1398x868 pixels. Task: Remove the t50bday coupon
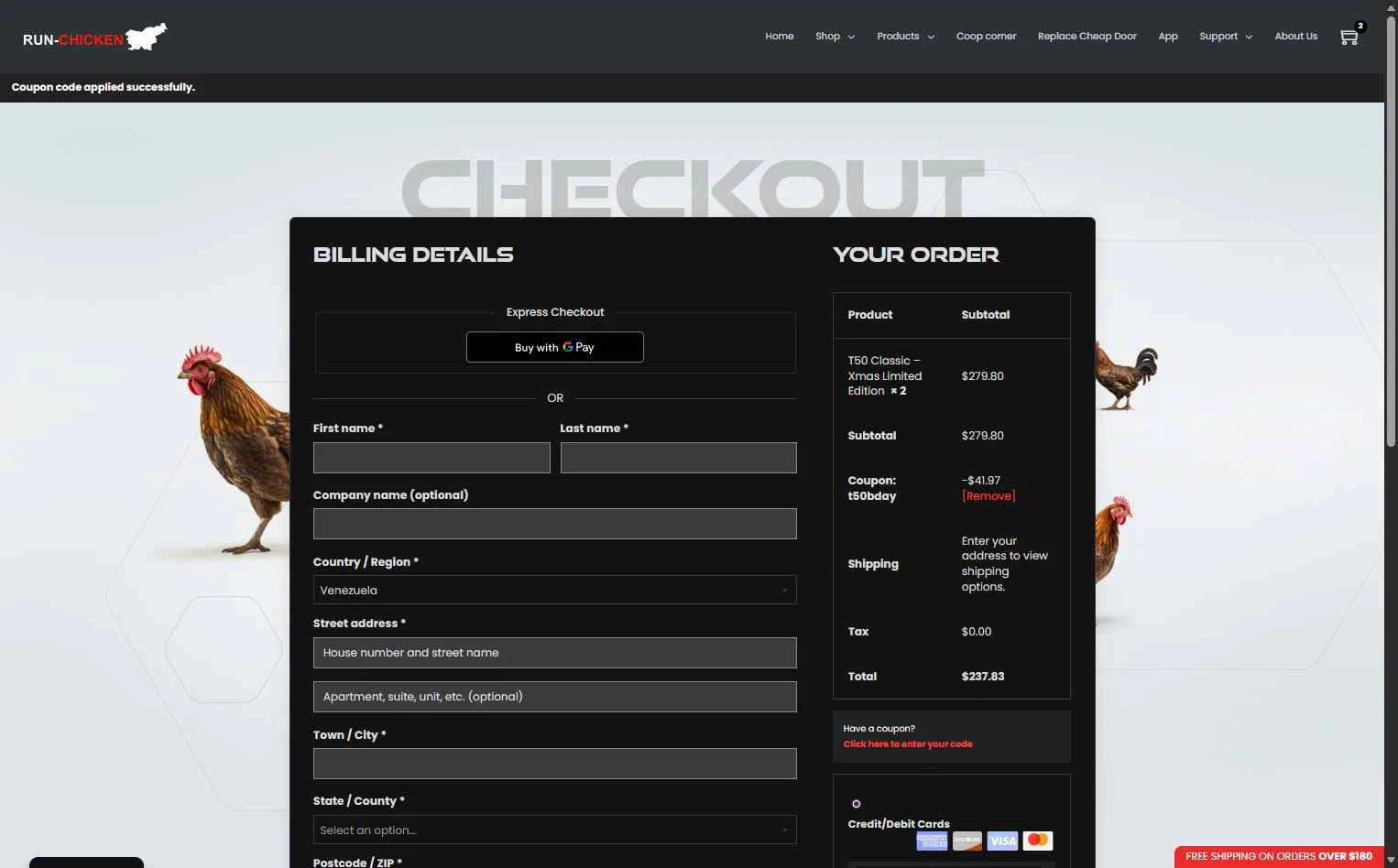[x=988, y=496]
